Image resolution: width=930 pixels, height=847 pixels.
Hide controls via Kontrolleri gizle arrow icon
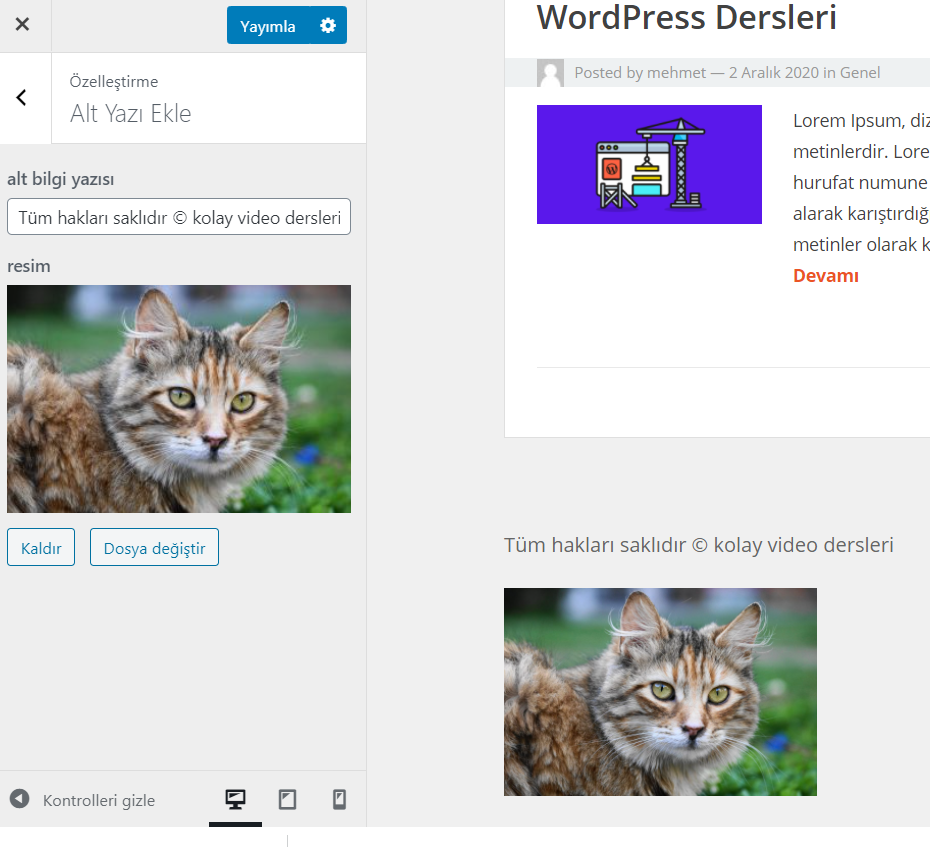coord(19,799)
